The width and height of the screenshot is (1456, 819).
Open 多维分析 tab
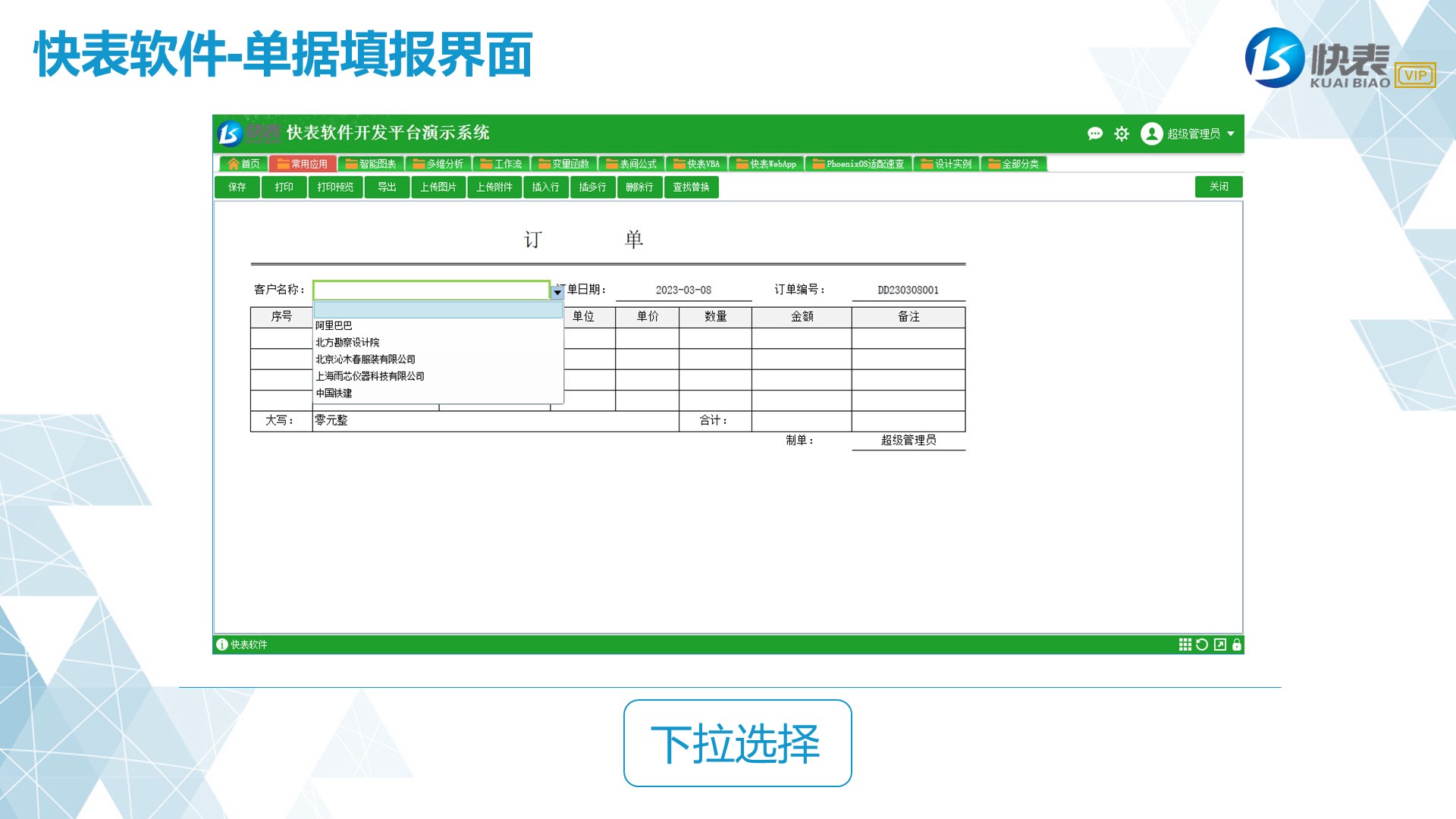point(438,164)
